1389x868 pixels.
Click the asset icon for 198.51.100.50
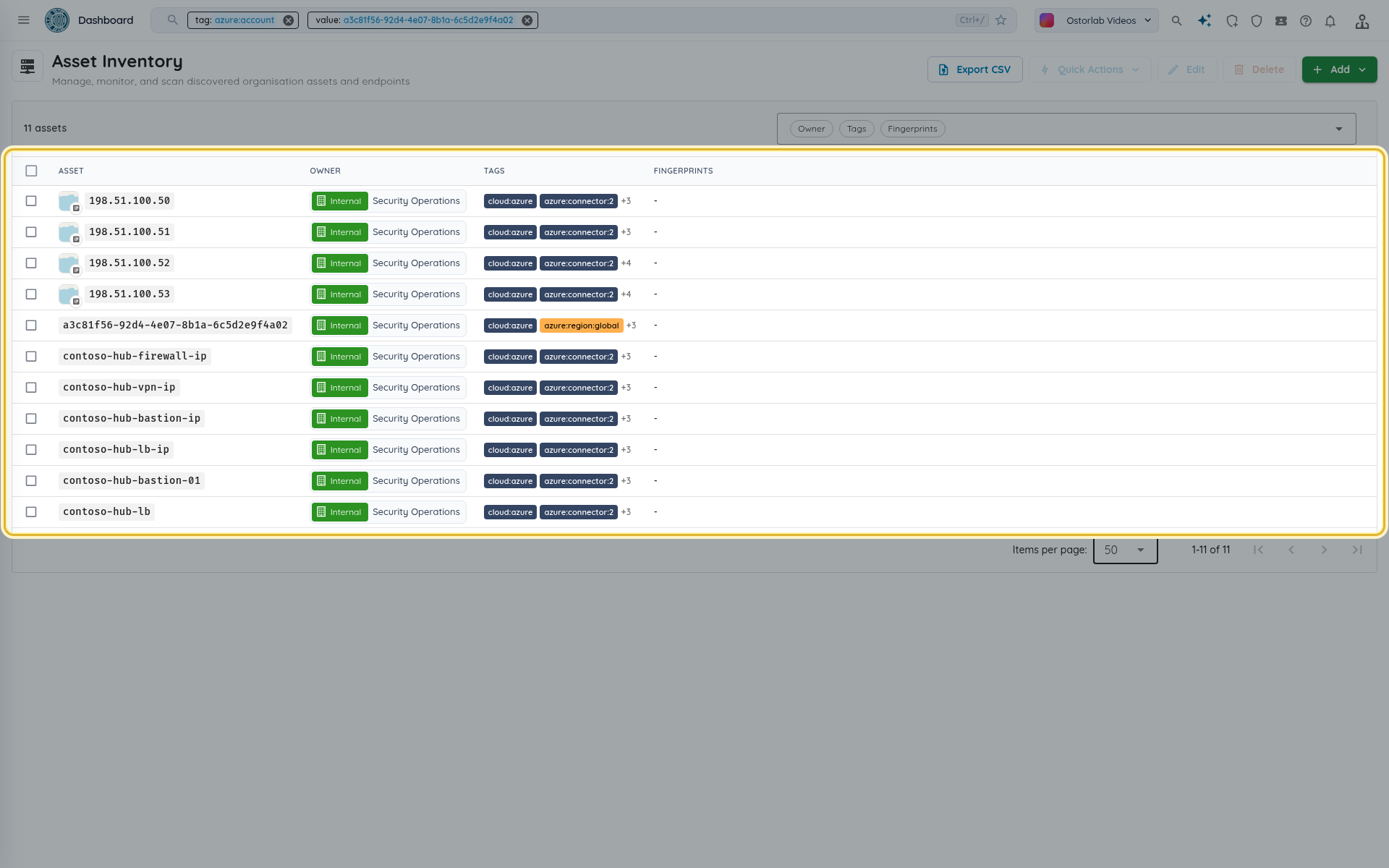click(x=69, y=201)
